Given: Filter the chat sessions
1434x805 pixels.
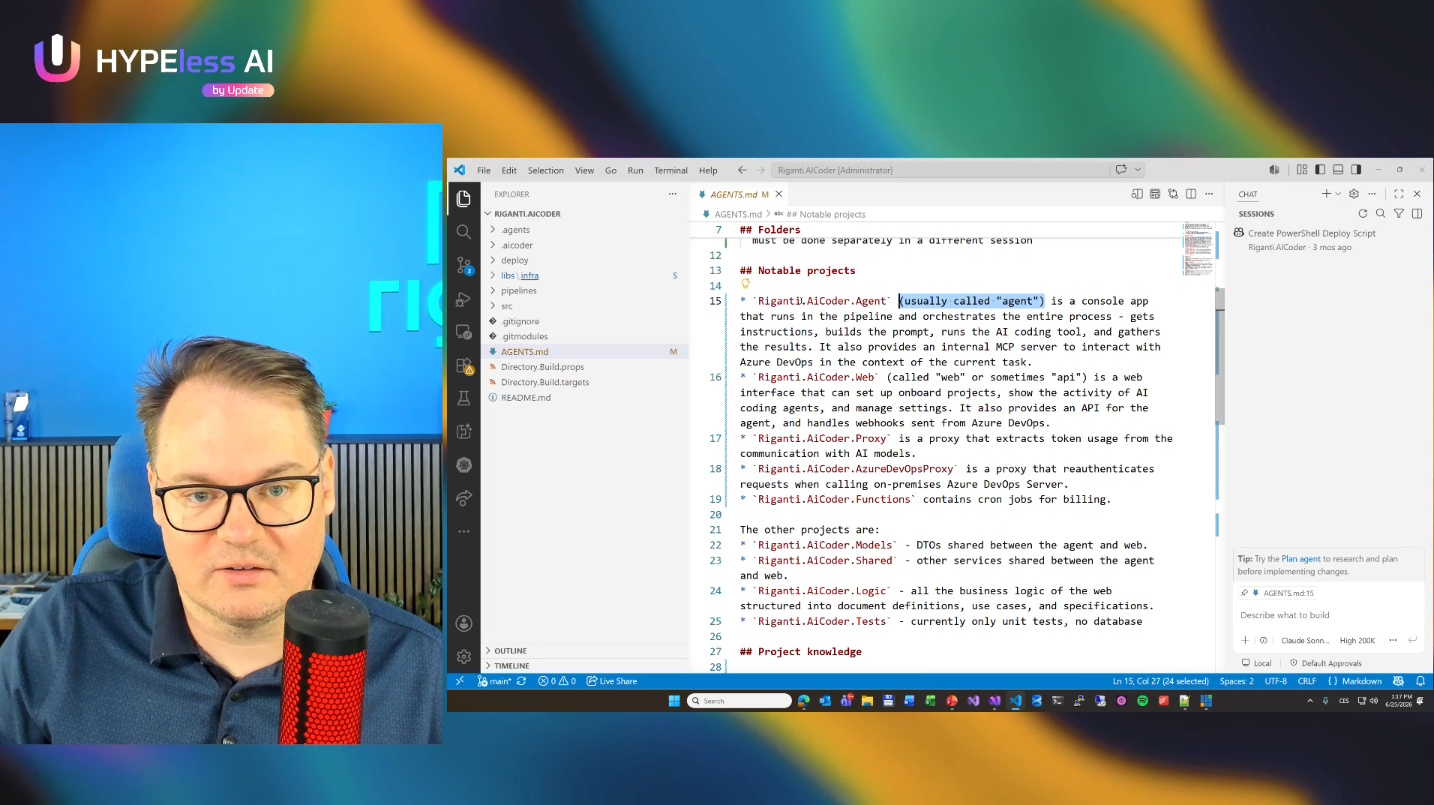Looking at the screenshot, I should 1399,213.
